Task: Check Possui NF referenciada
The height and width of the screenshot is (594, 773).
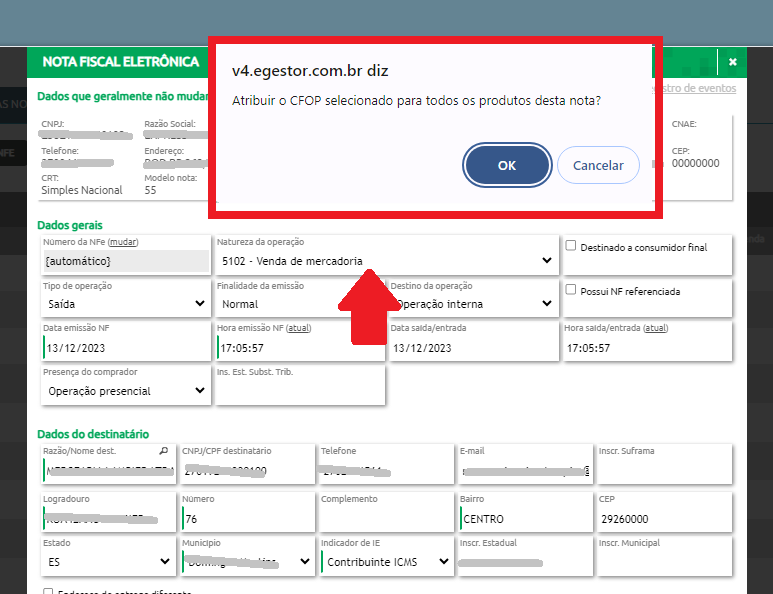Action: coord(571,289)
